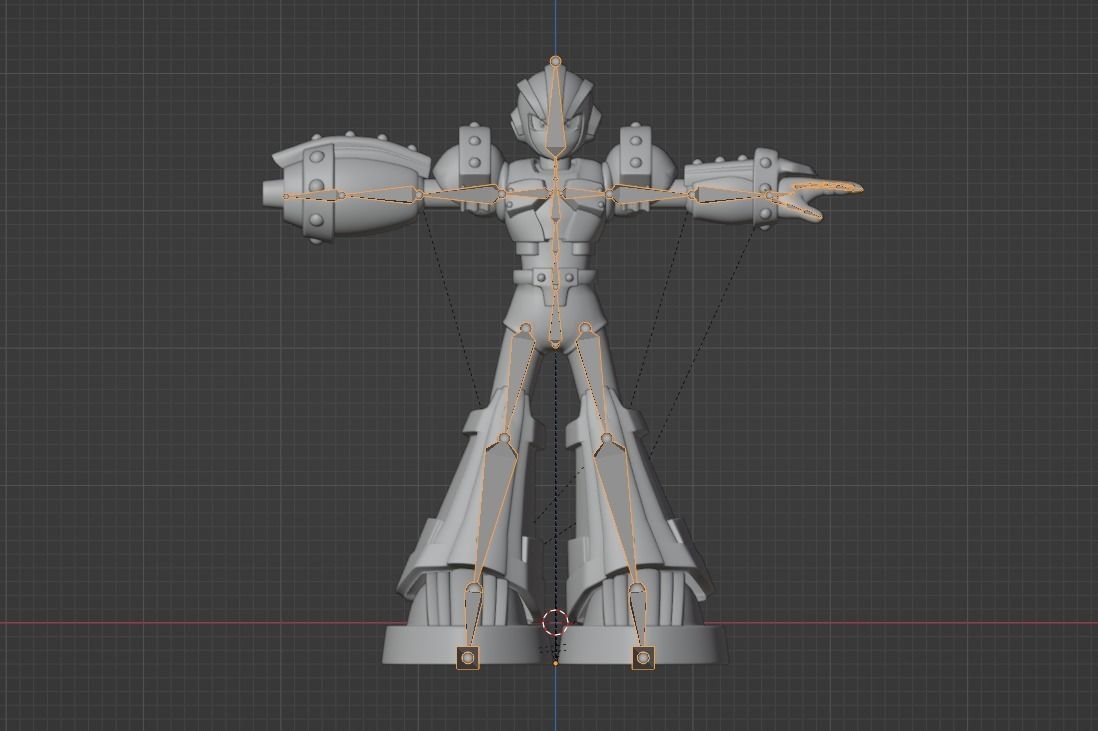Viewport: 1098px width, 731px height.
Task: Select the head bone inside the helmet
Action: tap(555, 112)
